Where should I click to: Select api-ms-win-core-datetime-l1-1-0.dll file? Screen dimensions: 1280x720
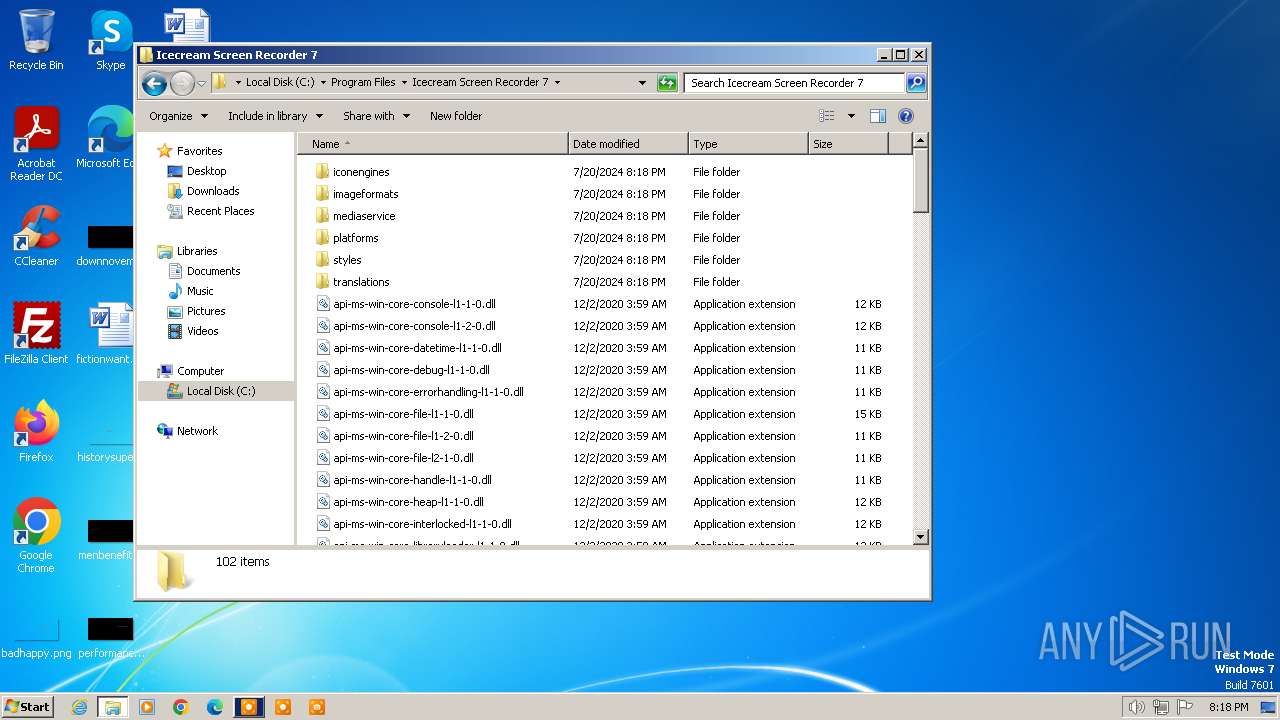coord(417,348)
